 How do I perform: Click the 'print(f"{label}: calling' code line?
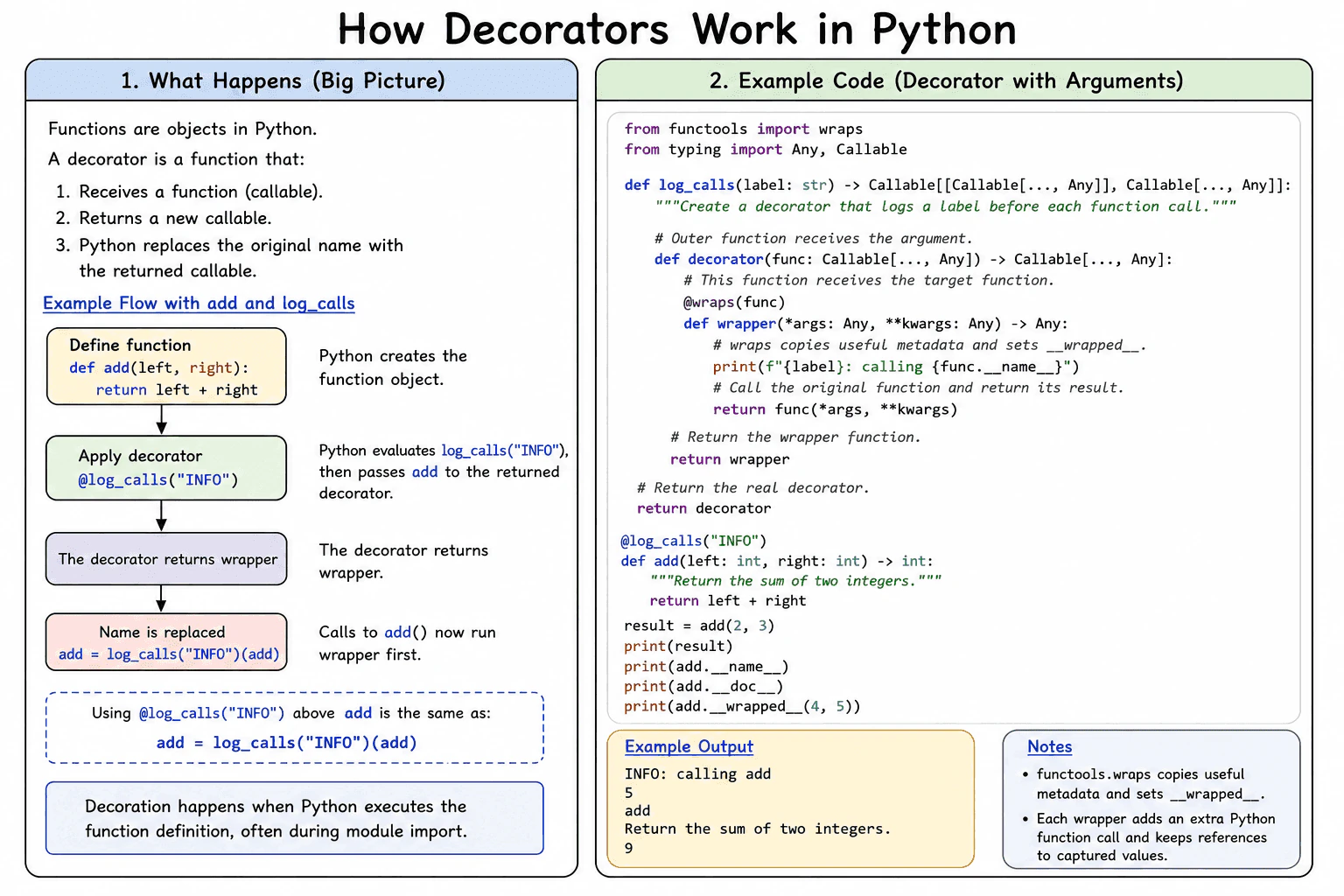[896, 367]
